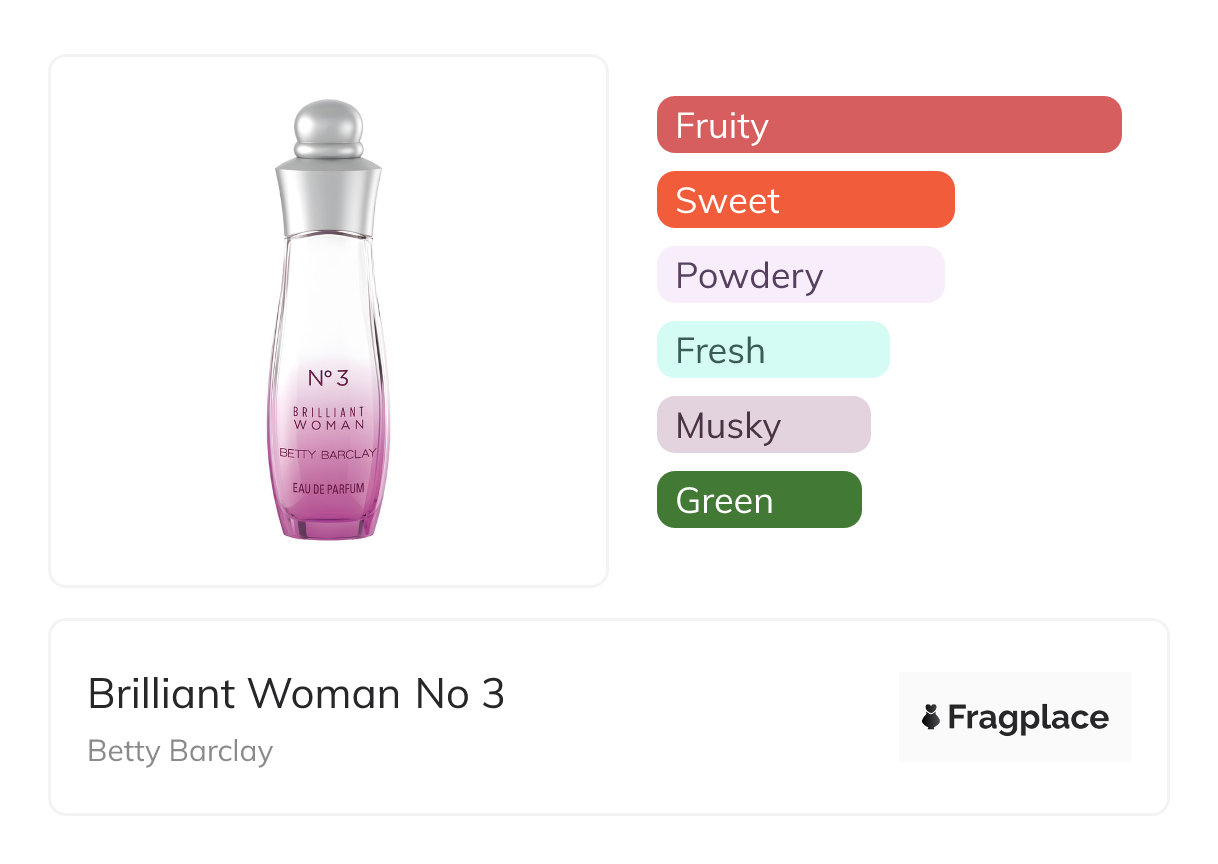Click the Powdery accord bar
The image size is (1218, 864).
(800, 275)
